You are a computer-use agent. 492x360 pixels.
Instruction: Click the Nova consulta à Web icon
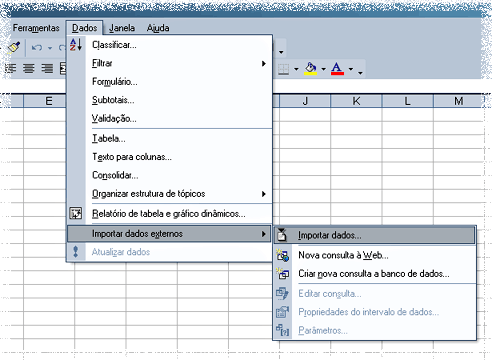tap(283, 255)
